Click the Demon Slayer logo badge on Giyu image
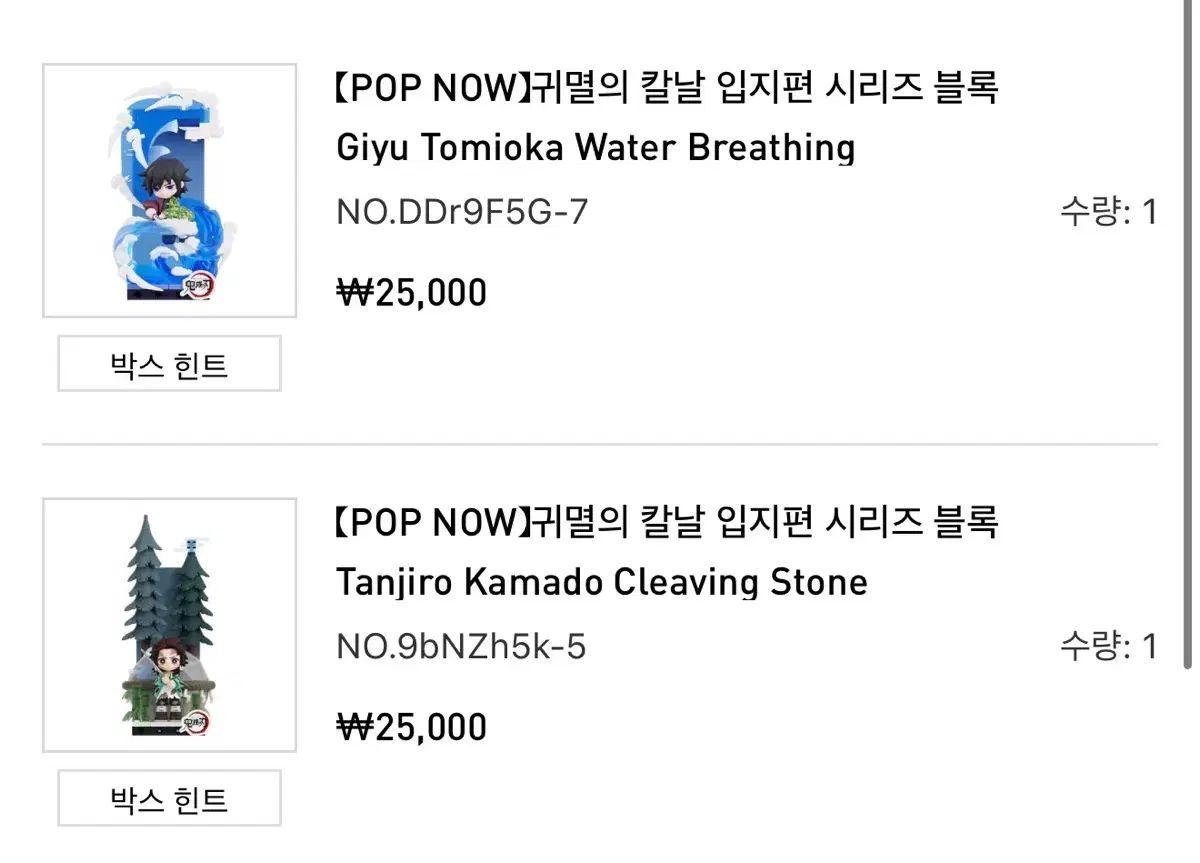The width and height of the screenshot is (1200, 863). [199, 284]
